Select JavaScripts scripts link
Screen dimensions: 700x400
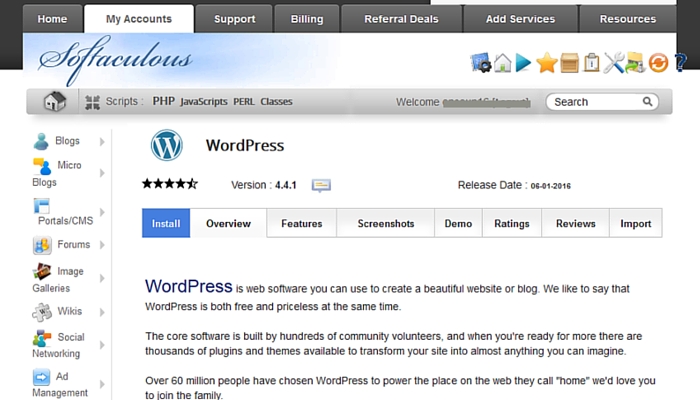click(204, 102)
